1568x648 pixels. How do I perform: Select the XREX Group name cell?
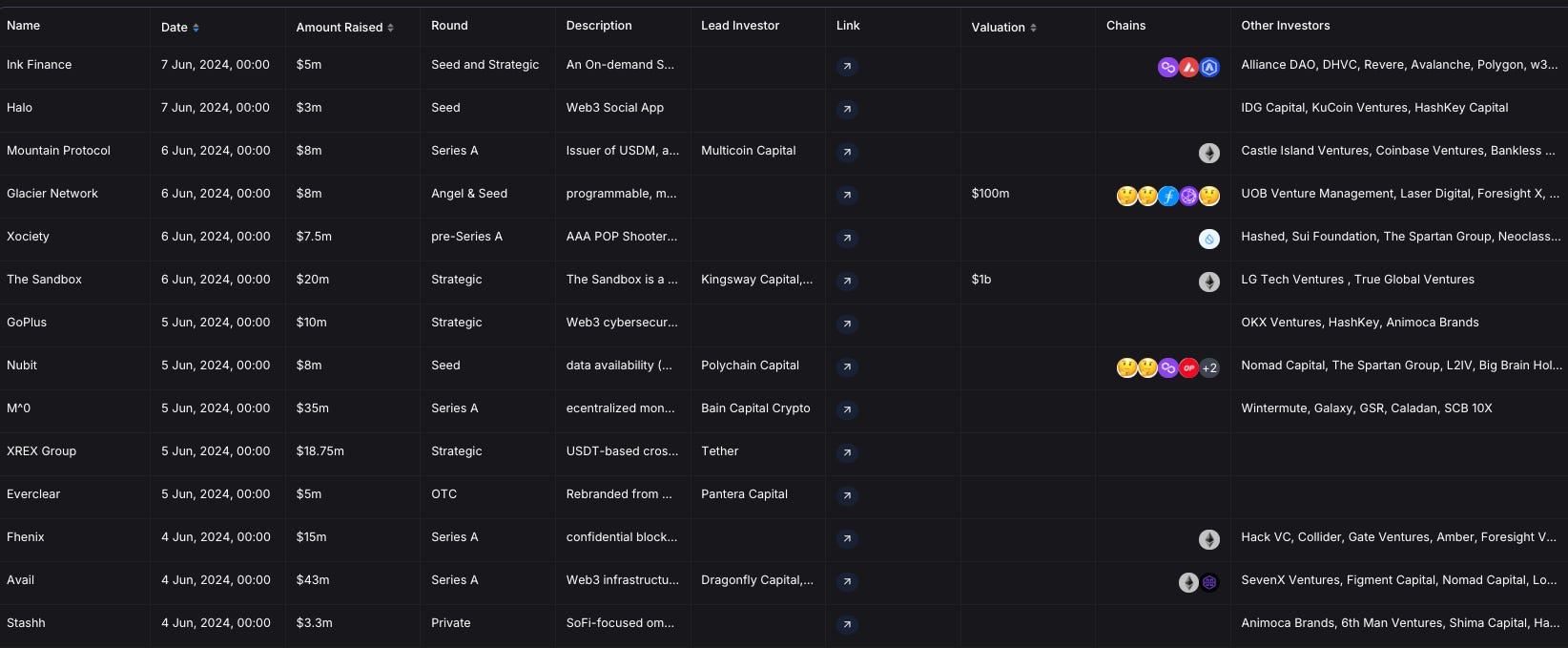pyautogui.click(x=41, y=451)
